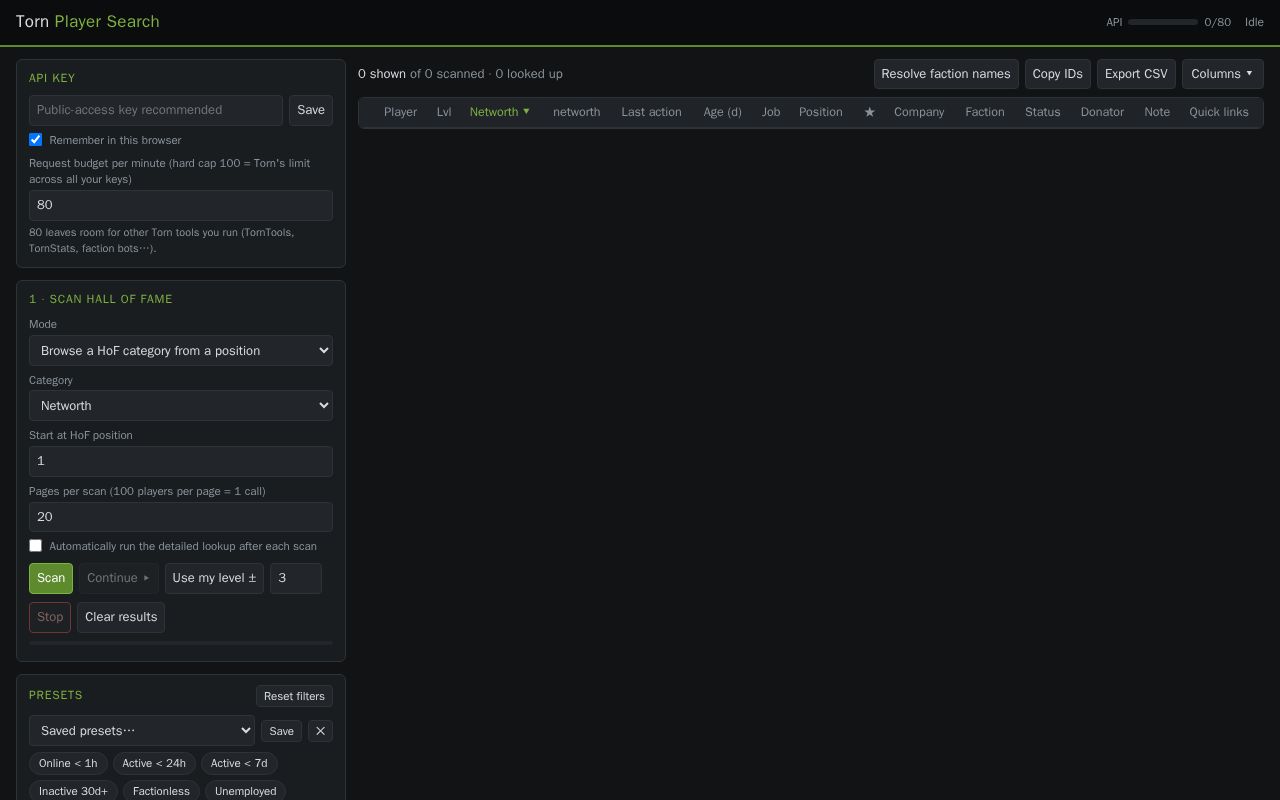Sort by the Age (d) column
The height and width of the screenshot is (800, 1280).
click(722, 112)
